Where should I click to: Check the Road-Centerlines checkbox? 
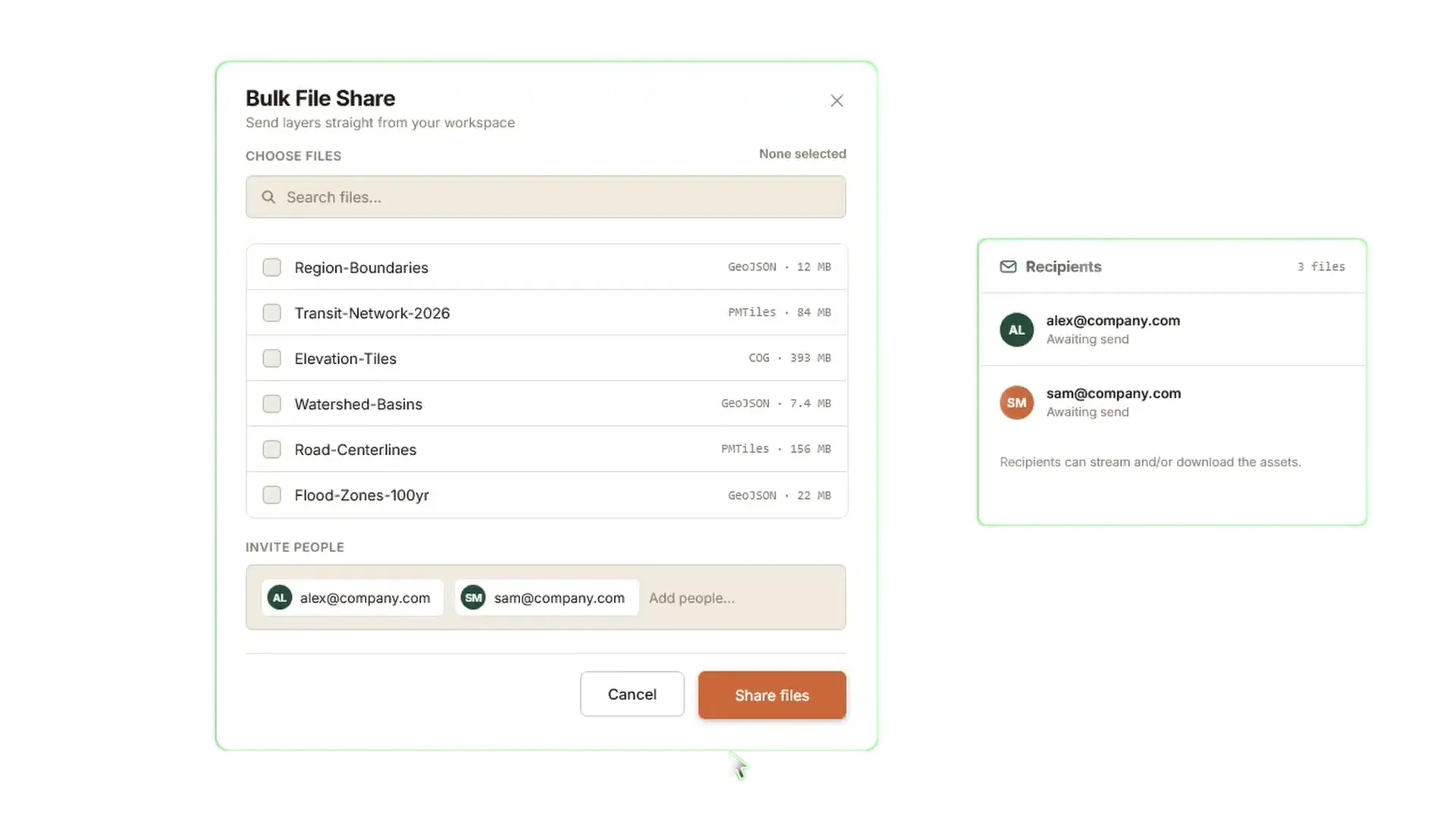[271, 449]
